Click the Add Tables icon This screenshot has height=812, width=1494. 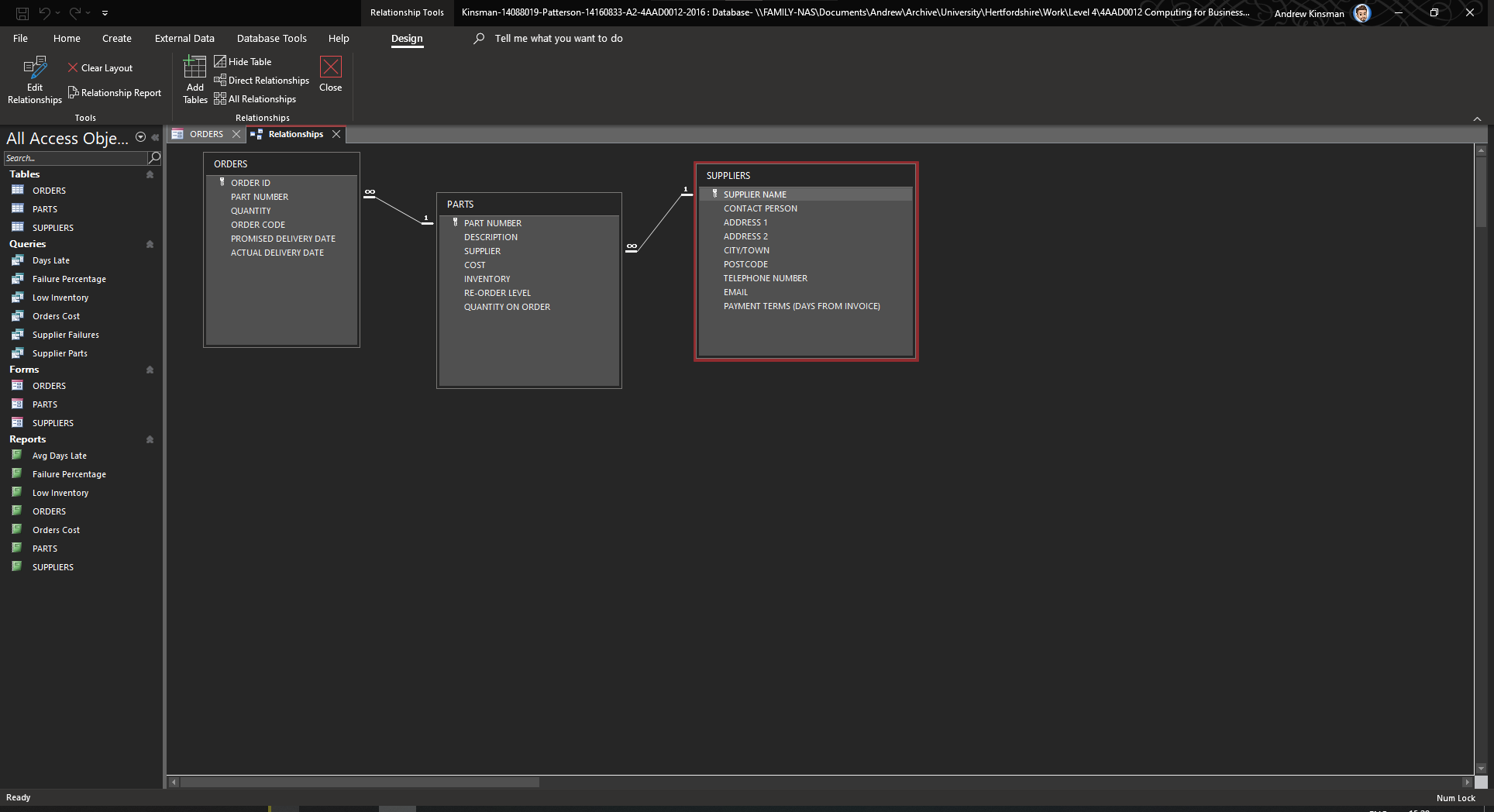[194, 79]
